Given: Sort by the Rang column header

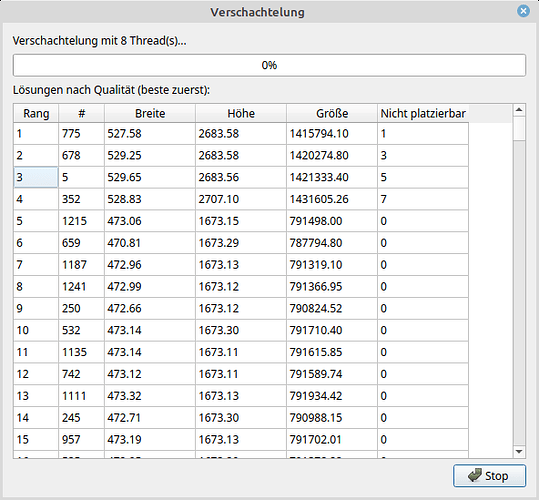Looking at the screenshot, I should [x=36, y=113].
